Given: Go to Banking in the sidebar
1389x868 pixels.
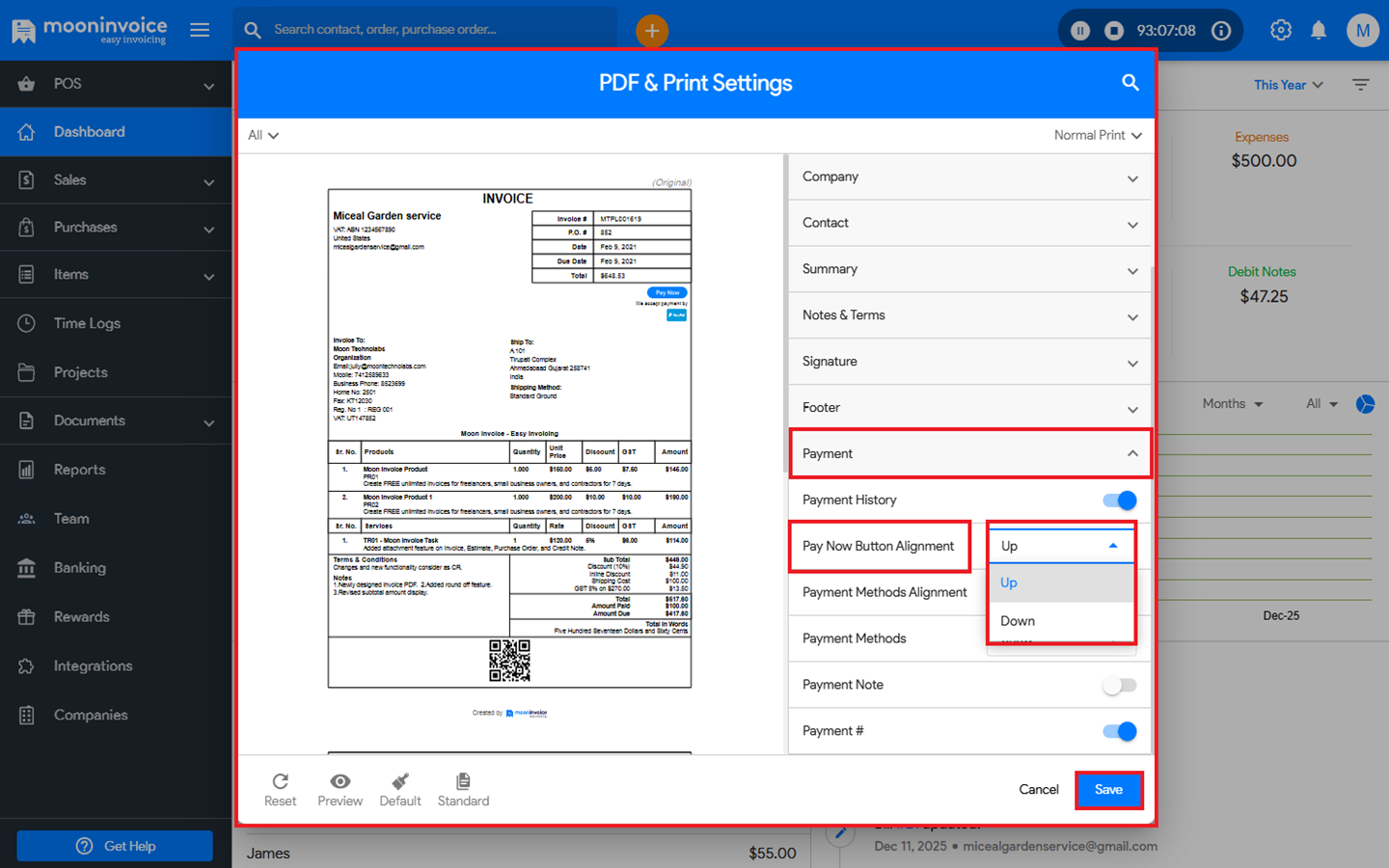Looking at the screenshot, I should 79,568.
